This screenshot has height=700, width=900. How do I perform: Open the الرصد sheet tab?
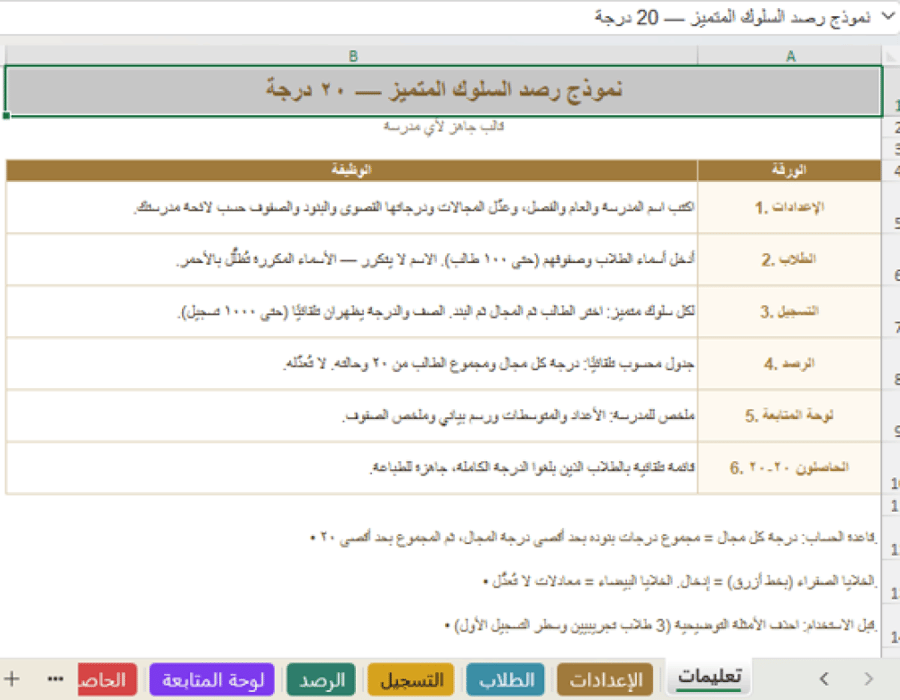pyautogui.click(x=321, y=680)
